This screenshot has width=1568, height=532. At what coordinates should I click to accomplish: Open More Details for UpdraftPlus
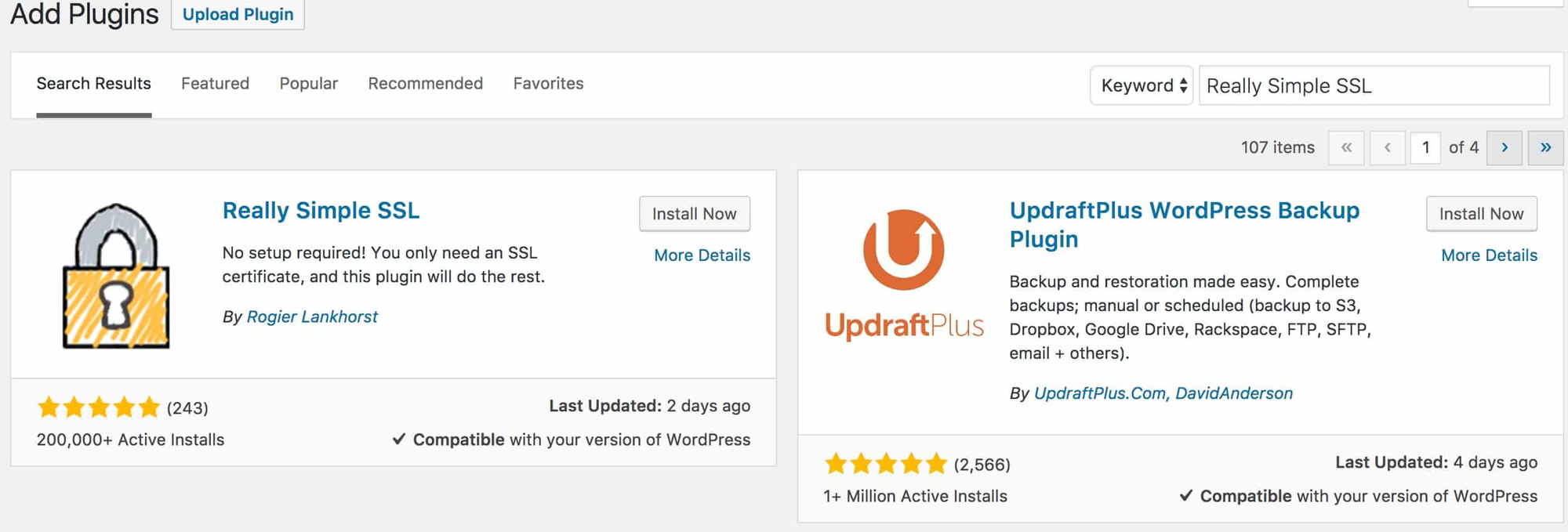pos(1488,255)
